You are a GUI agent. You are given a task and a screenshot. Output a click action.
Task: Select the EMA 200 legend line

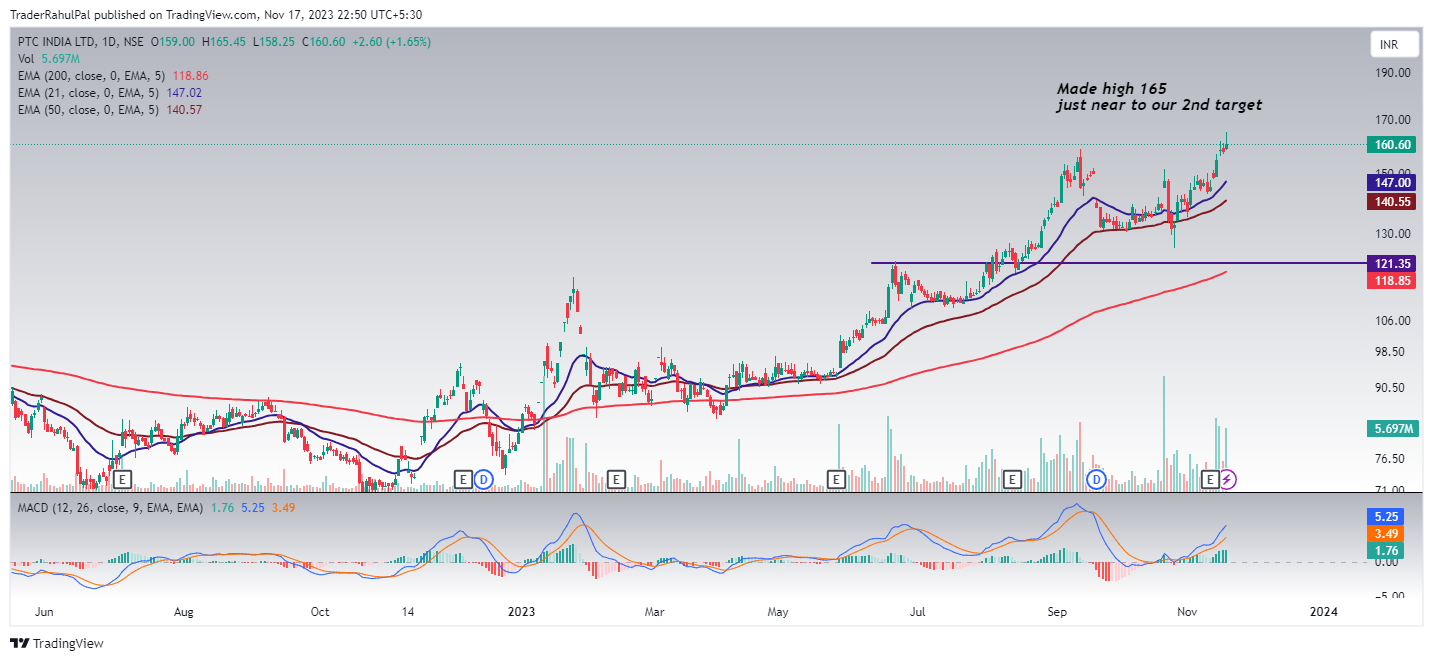click(x=113, y=76)
